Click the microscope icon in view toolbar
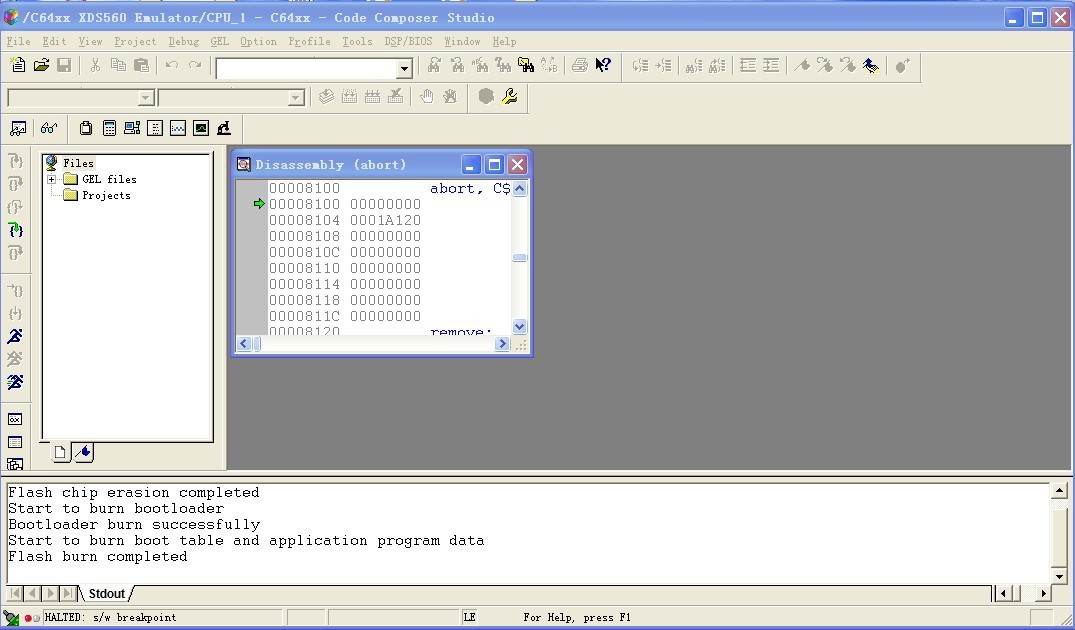Viewport: 1075px width, 630px height. pyautogui.click(x=224, y=128)
